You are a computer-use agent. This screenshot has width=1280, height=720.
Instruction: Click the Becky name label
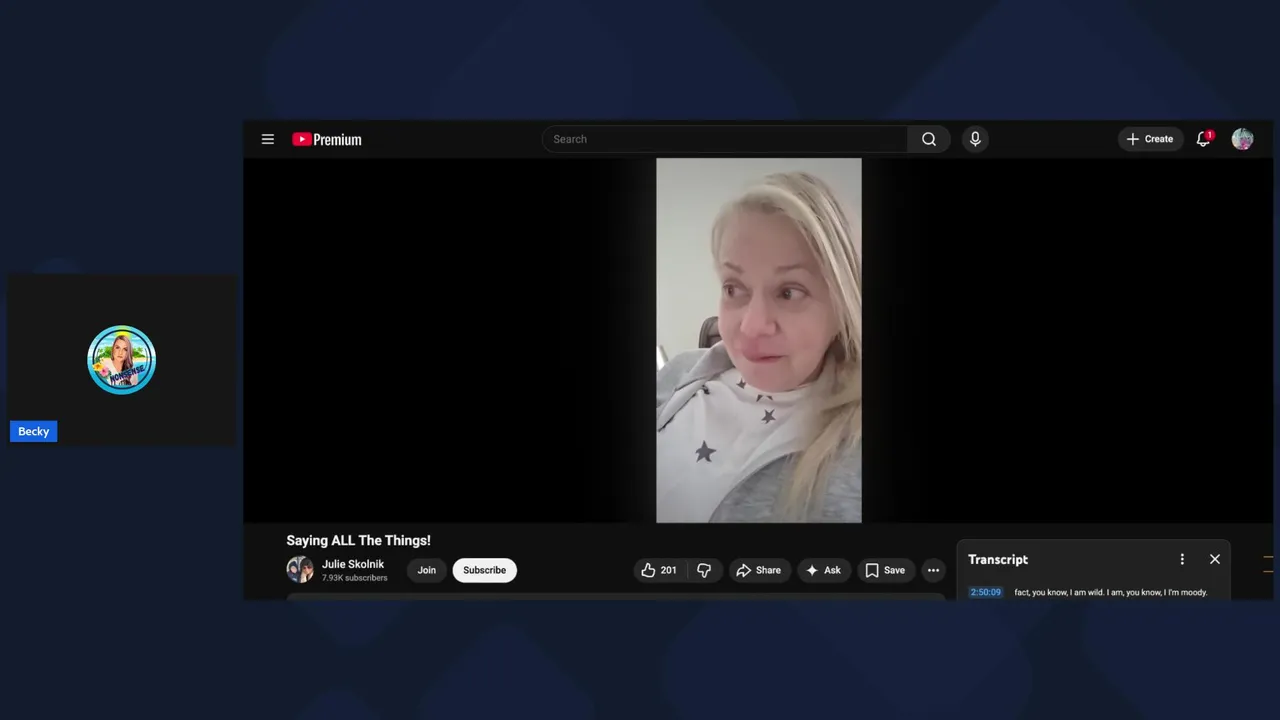click(x=33, y=431)
